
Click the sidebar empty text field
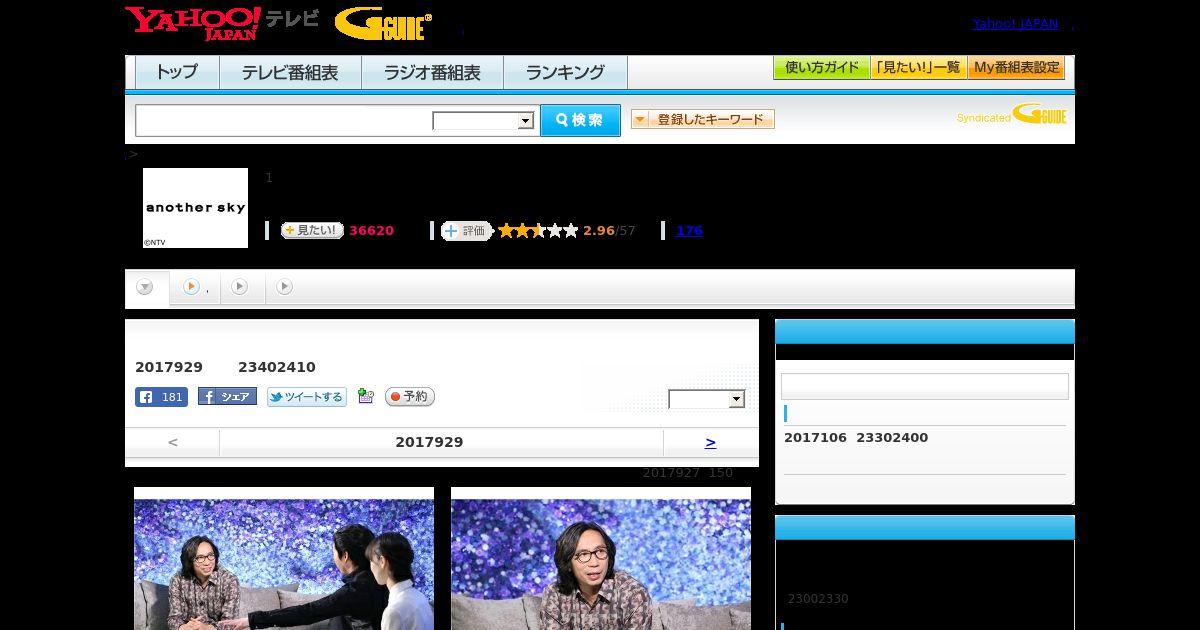pyautogui.click(x=925, y=387)
